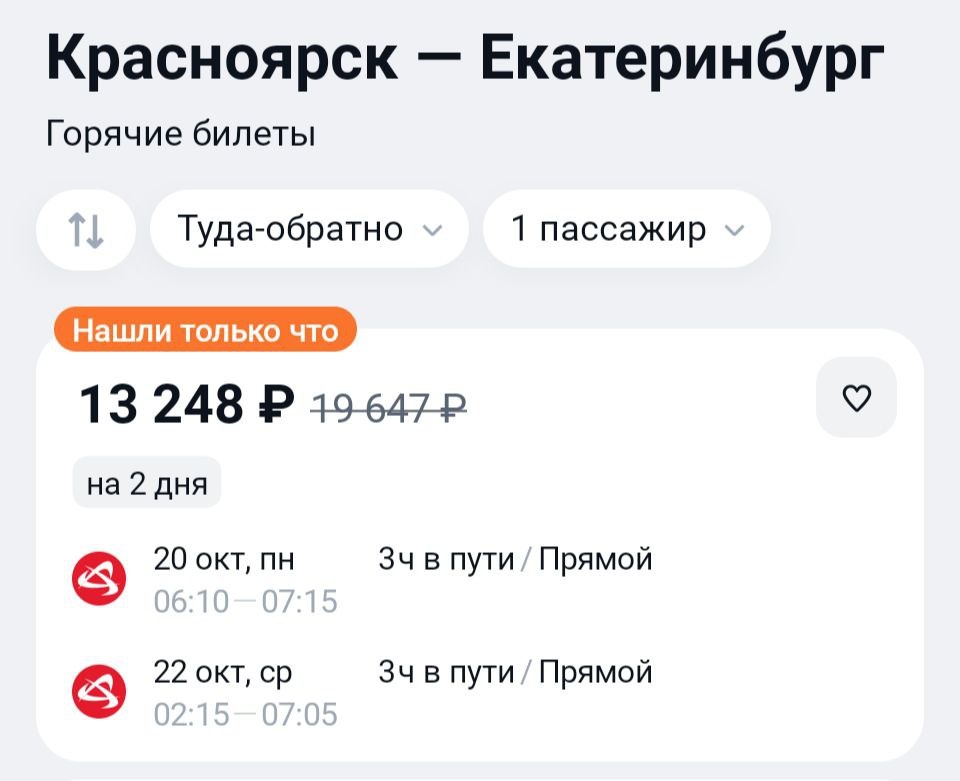Image resolution: width=960 pixels, height=781 pixels.
Task: Click the Горячие билеты subtitle
Action: pyautogui.click(x=181, y=133)
